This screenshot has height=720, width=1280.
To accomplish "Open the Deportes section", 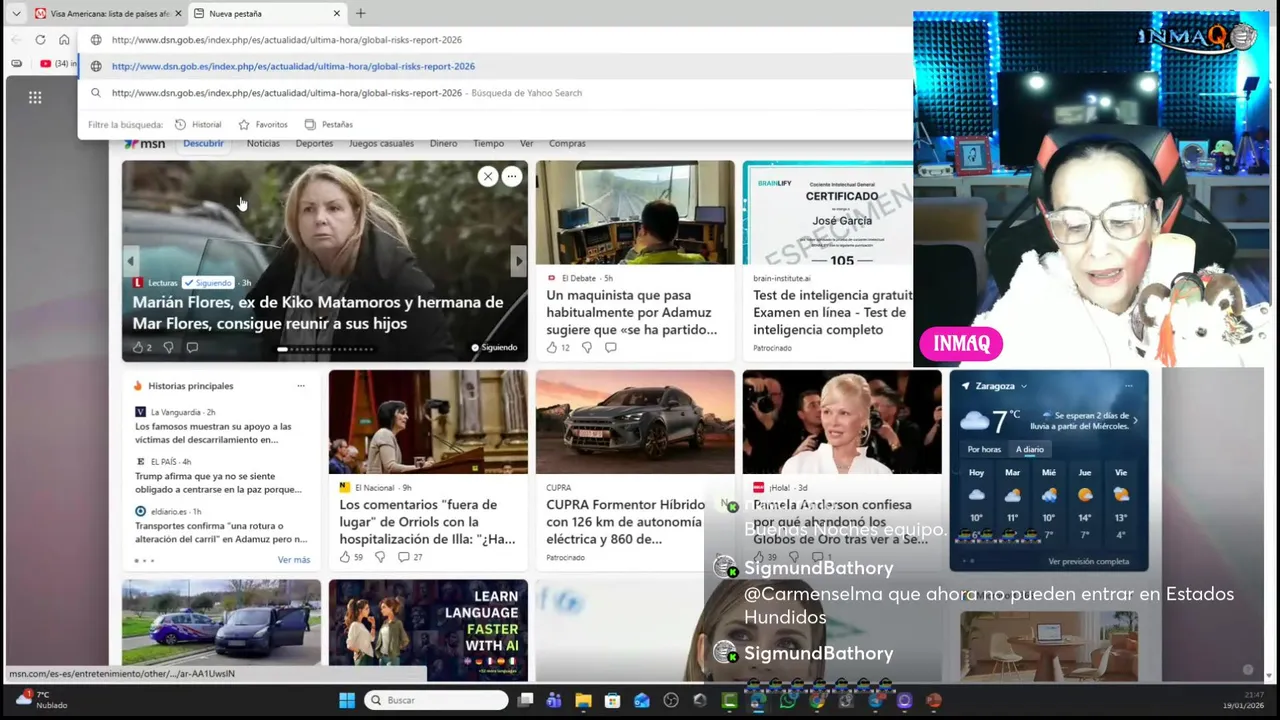I will [x=314, y=144].
